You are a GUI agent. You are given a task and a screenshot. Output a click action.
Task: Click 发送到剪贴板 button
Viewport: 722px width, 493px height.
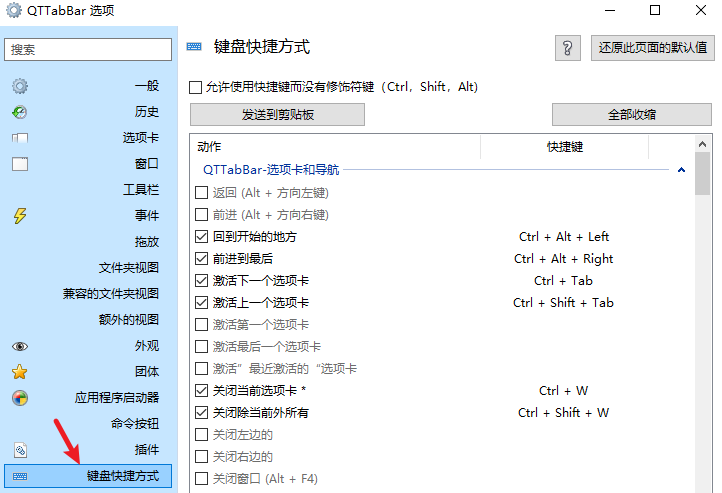pyautogui.click(x=277, y=115)
